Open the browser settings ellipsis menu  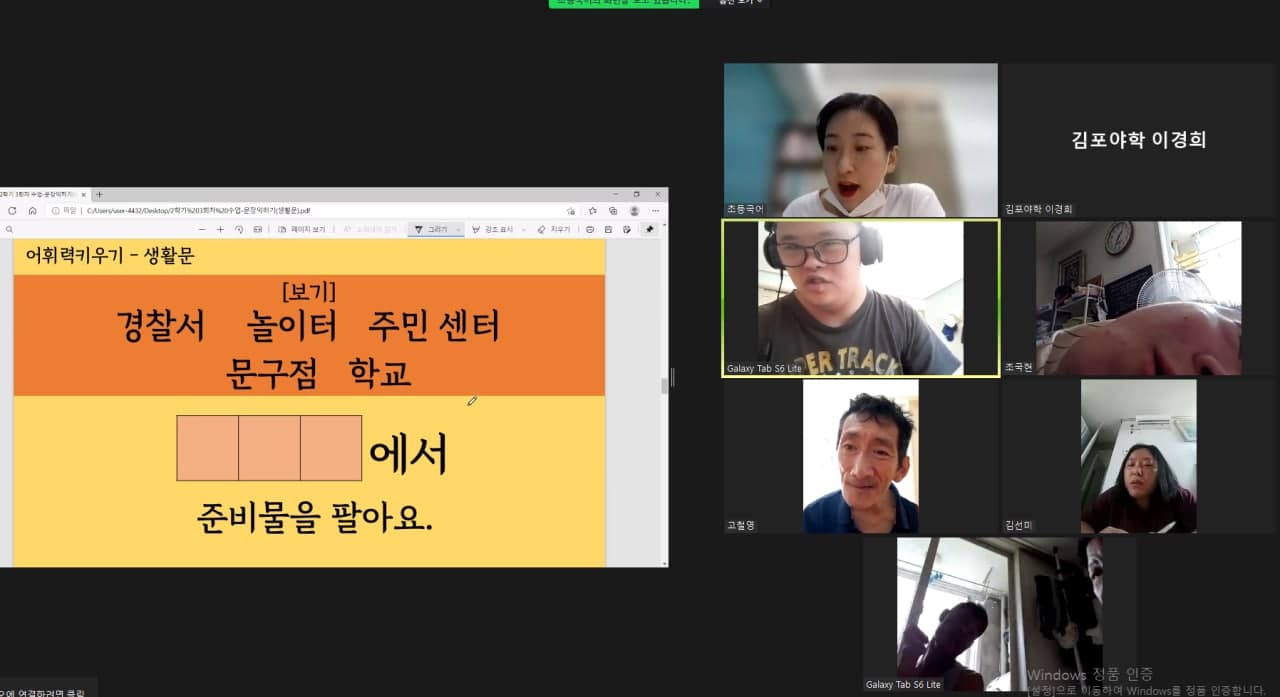pos(655,211)
